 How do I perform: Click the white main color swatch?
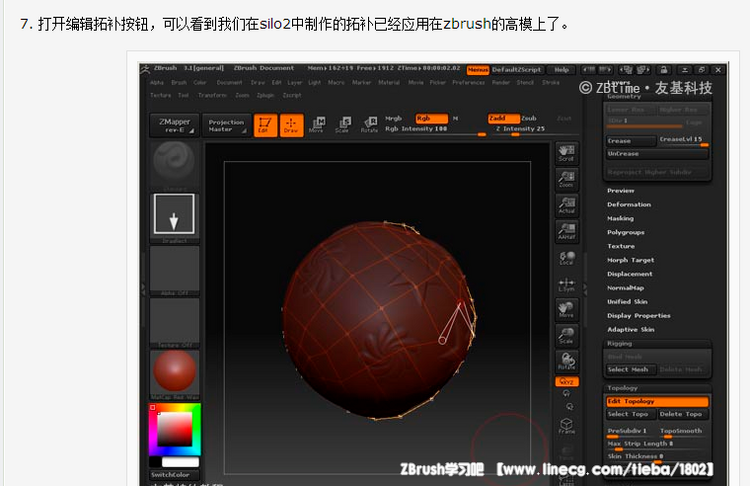(x=180, y=462)
